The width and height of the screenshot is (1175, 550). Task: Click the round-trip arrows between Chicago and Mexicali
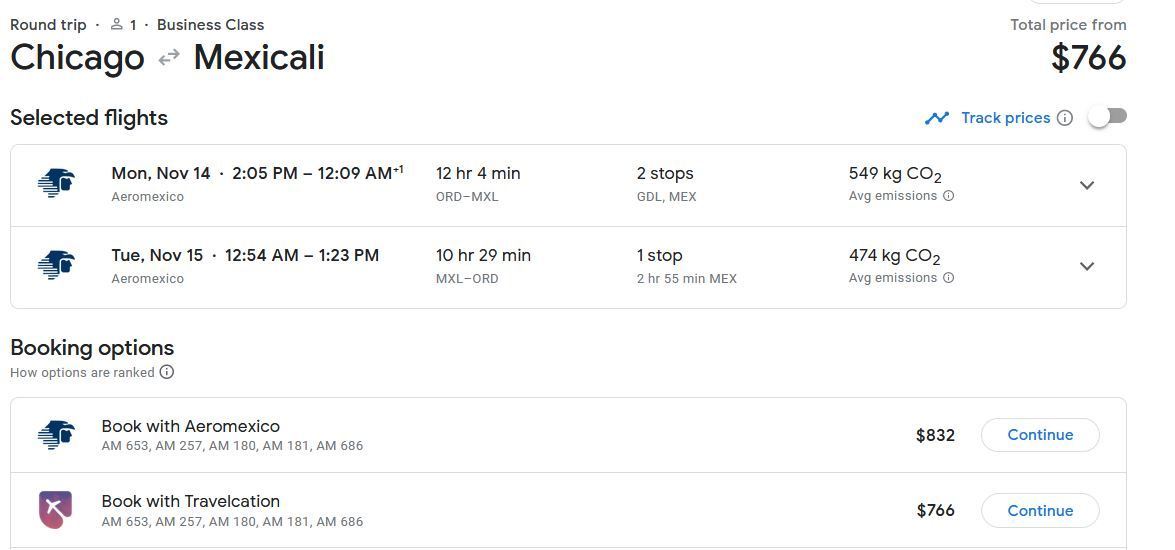click(169, 56)
